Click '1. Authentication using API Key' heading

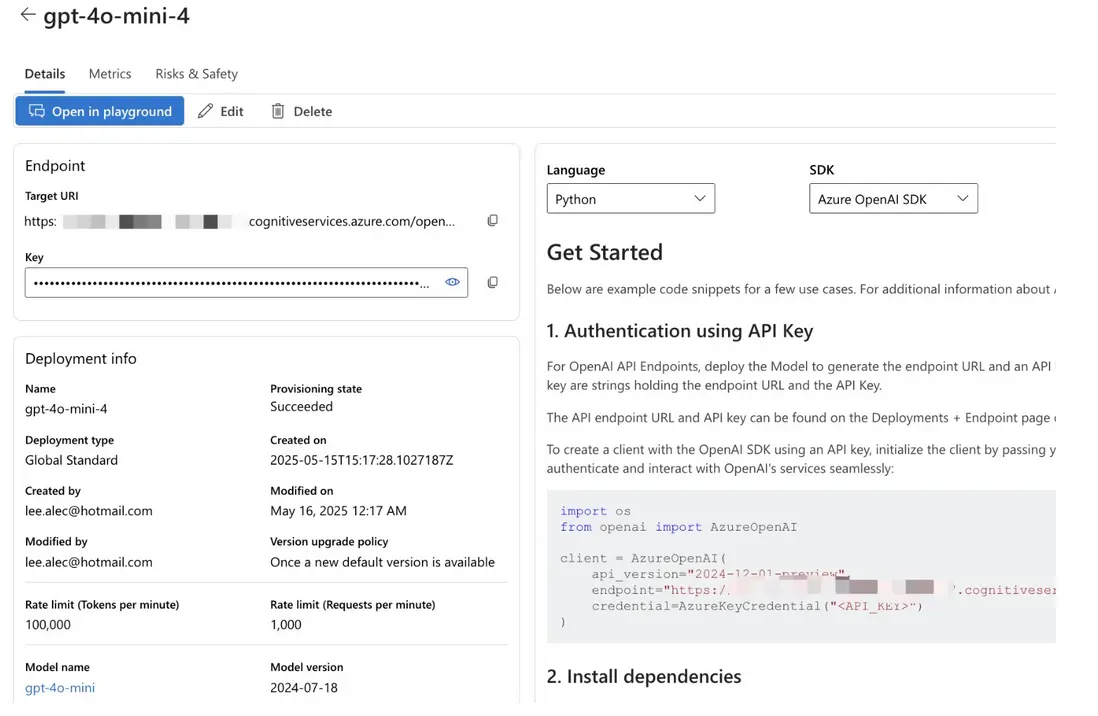click(679, 331)
